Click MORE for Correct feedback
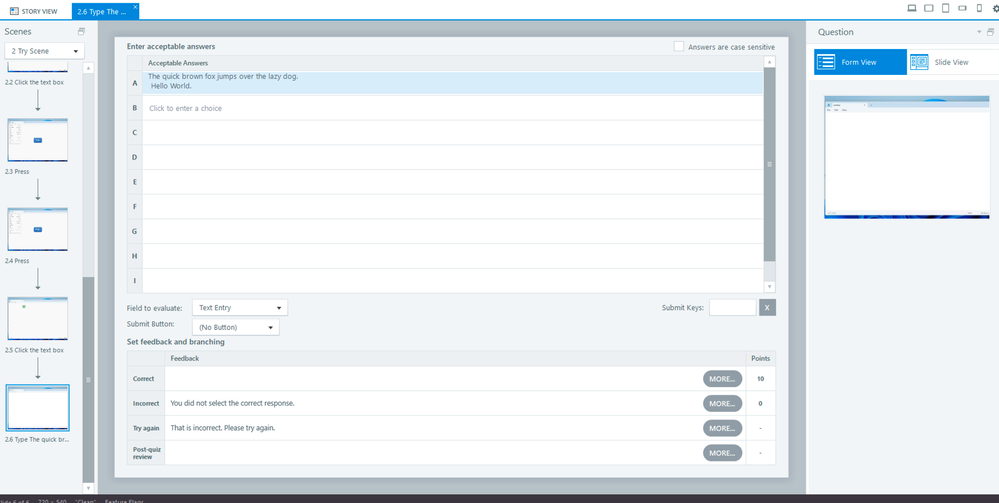The height and width of the screenshot is (503, 999). tap(722, 379)
